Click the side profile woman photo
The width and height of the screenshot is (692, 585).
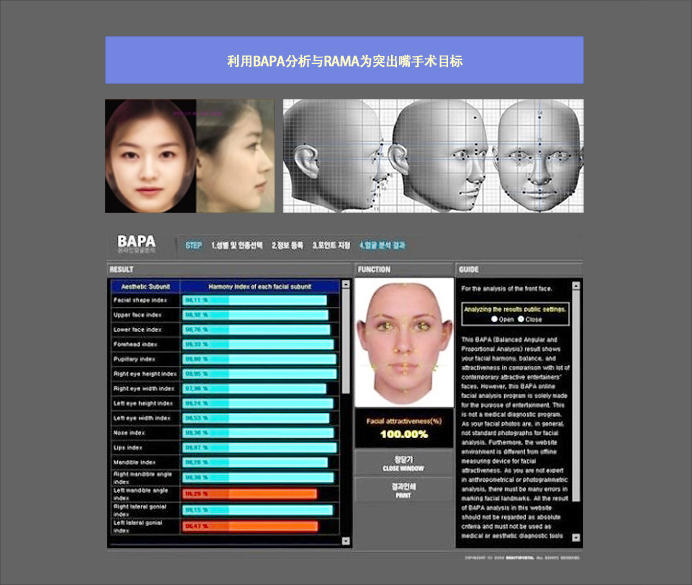click(x=235, y=156)
